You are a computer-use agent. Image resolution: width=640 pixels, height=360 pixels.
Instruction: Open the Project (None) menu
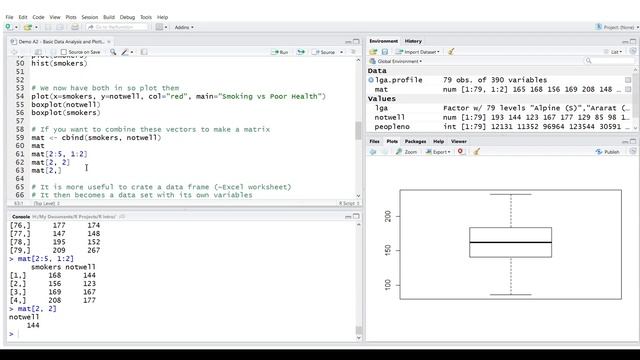click(617, 27)
